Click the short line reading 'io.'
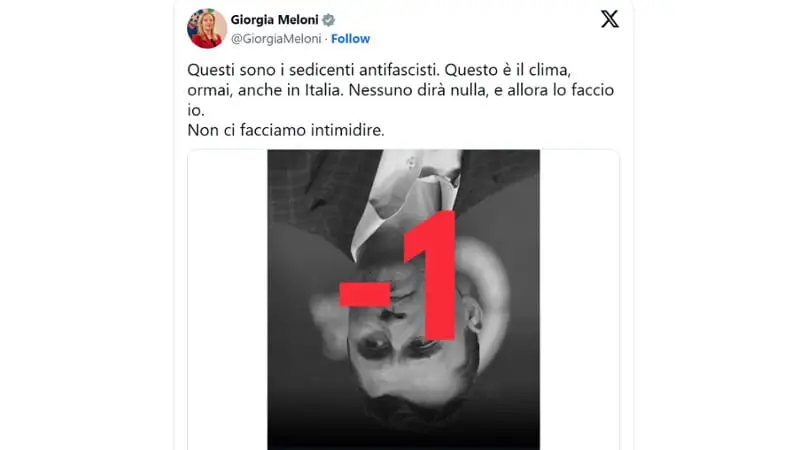This screenshot has height=450, width=800. pyautogui.click(x=196, y=110)
